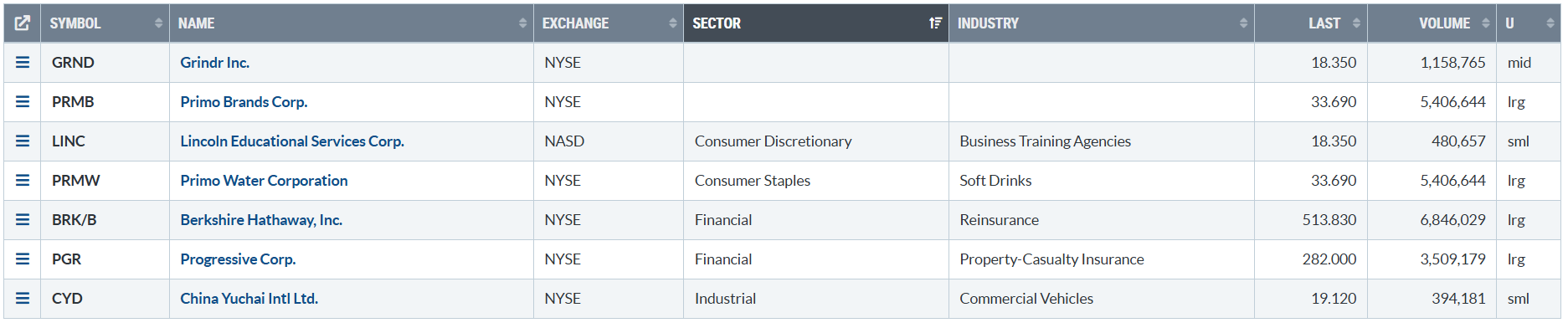This screenshot has width=1568, height=328.
Task: Sort table by NAME column header
Action: pyautogui.click(x=352, y=23)
